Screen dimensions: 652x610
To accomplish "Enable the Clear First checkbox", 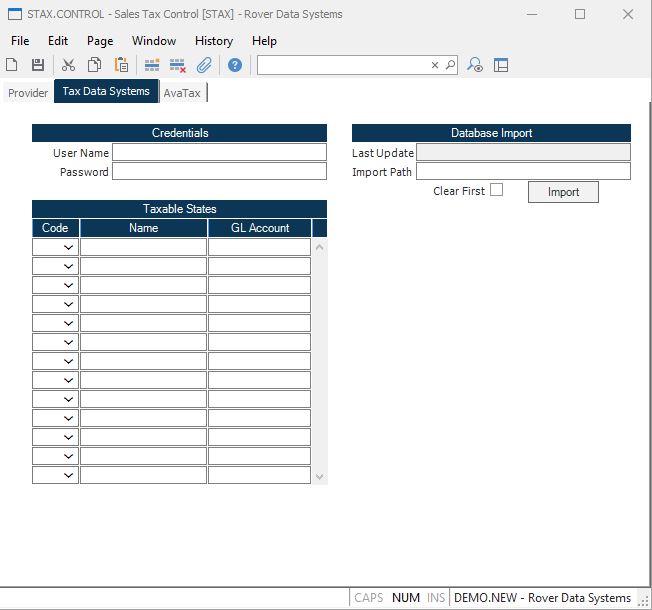I will (497, 190).
